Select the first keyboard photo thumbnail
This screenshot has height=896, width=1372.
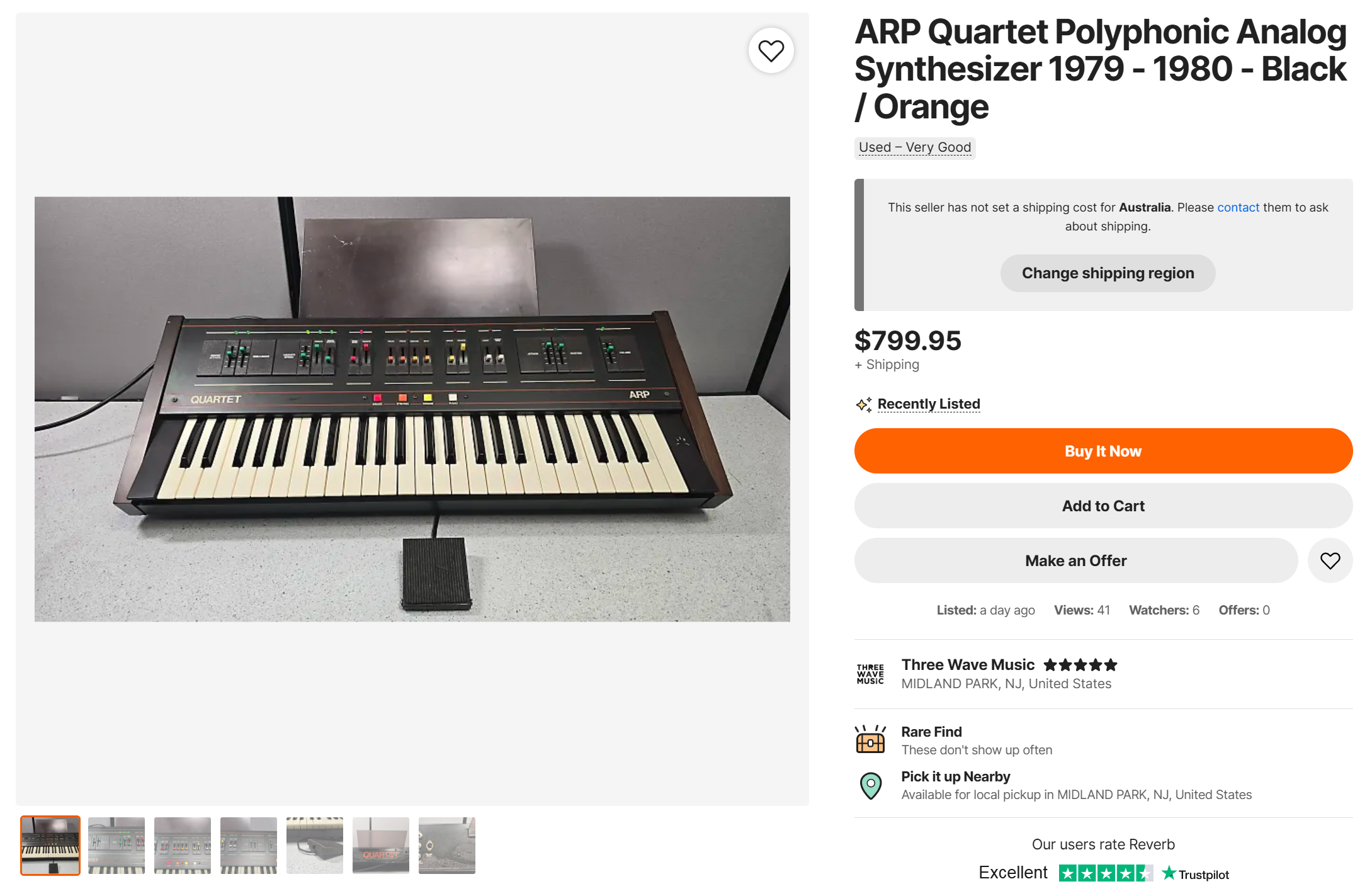(x=50, y=845)
